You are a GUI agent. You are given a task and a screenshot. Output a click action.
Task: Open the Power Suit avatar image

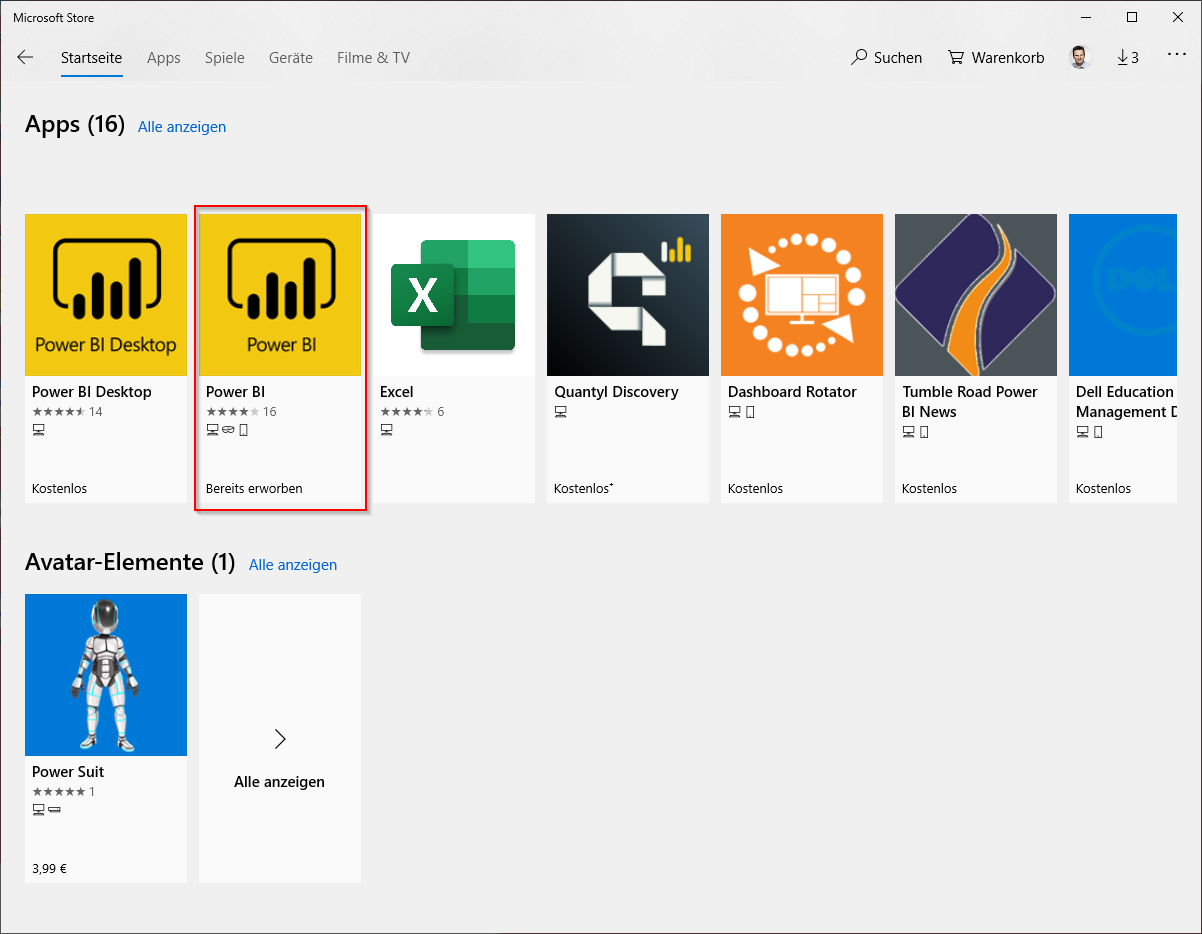pyautogui.click(x=106, y=675)
